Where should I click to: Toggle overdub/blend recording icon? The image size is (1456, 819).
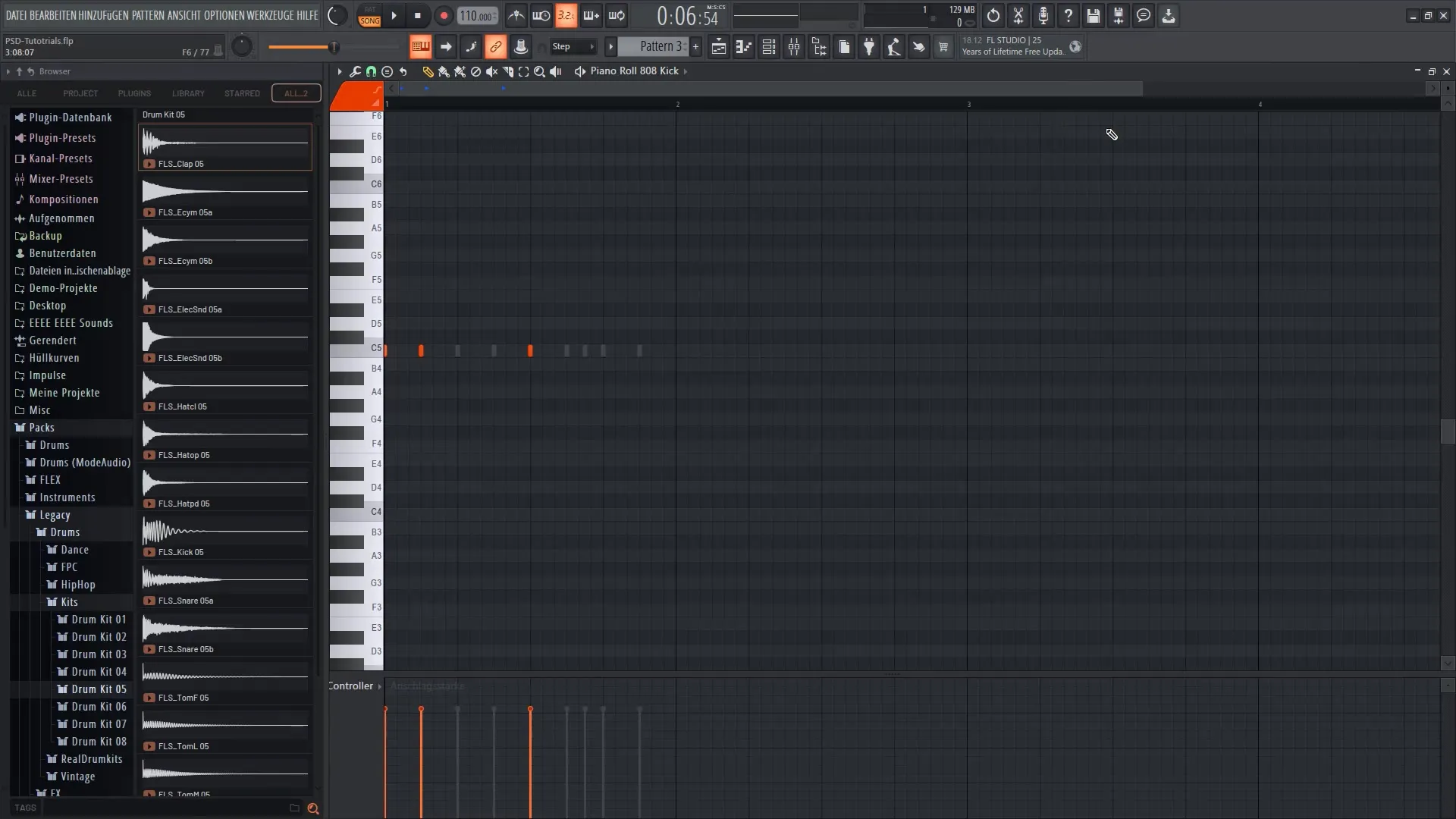591,16
